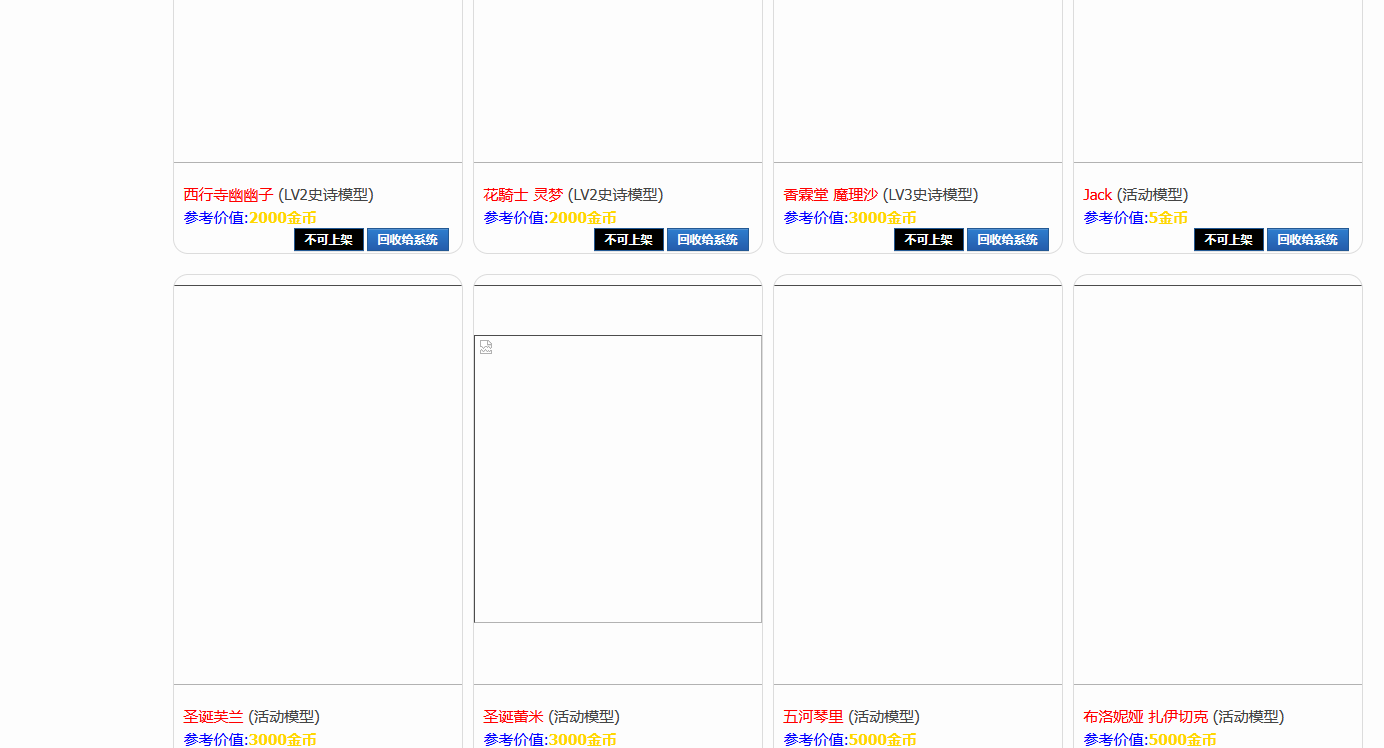Recycle Jack model via 回收给系统

(x=1307, y=240)
